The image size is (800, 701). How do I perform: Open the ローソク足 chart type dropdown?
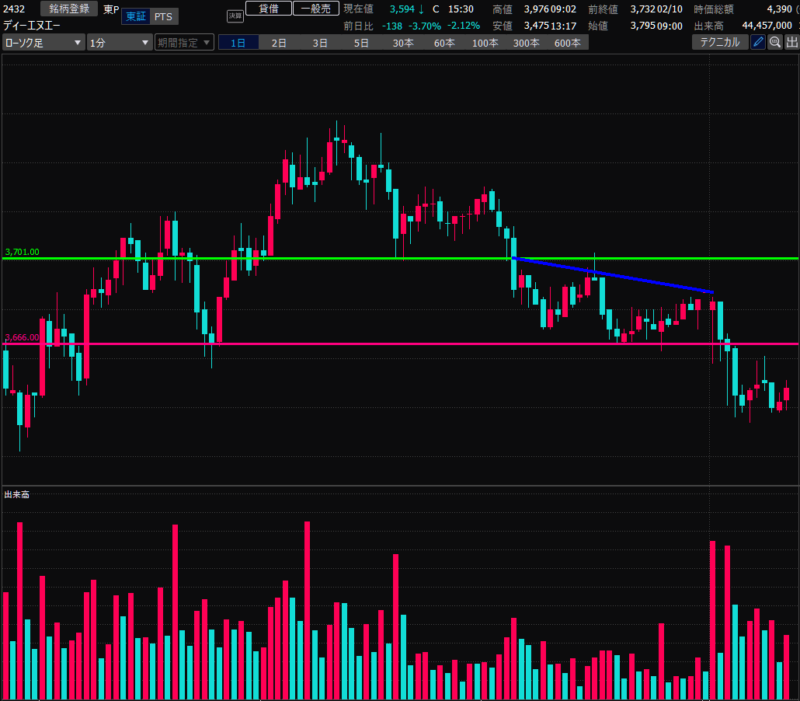pyautogui.click(x=43, y=43)
